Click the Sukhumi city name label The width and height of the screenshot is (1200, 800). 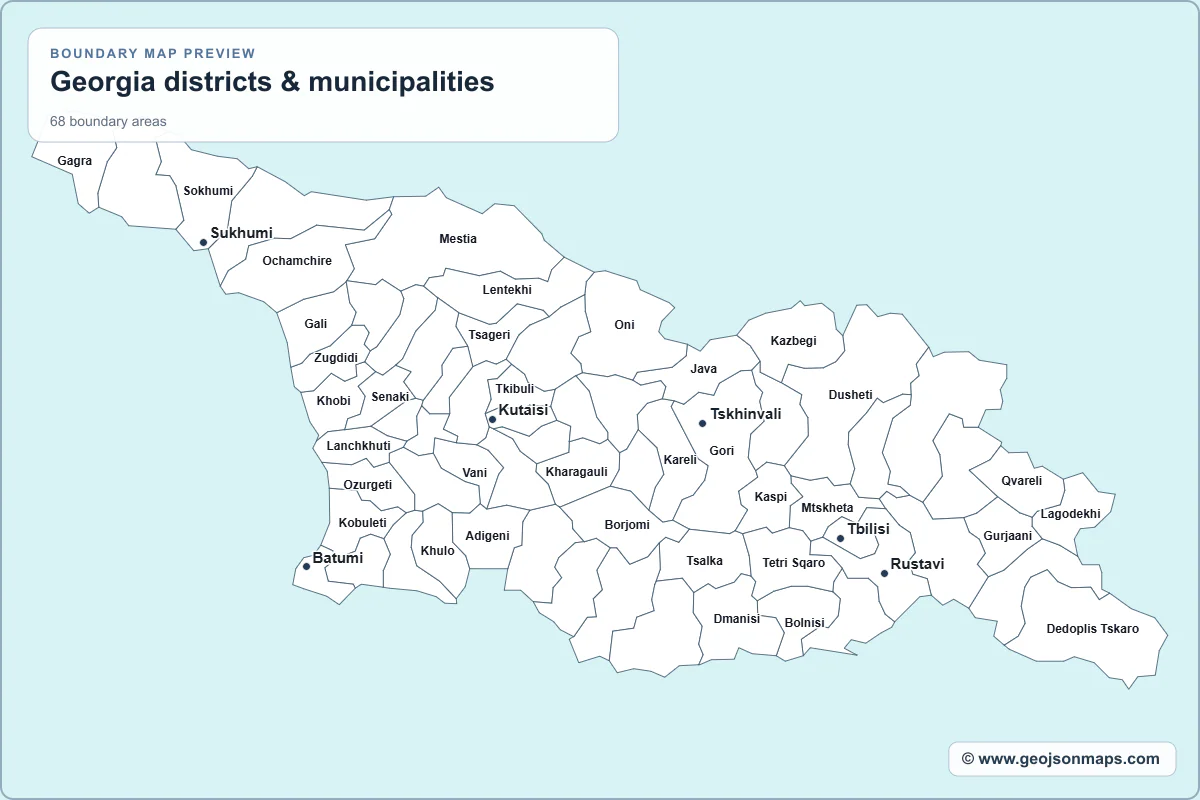[x=242, y=233]
